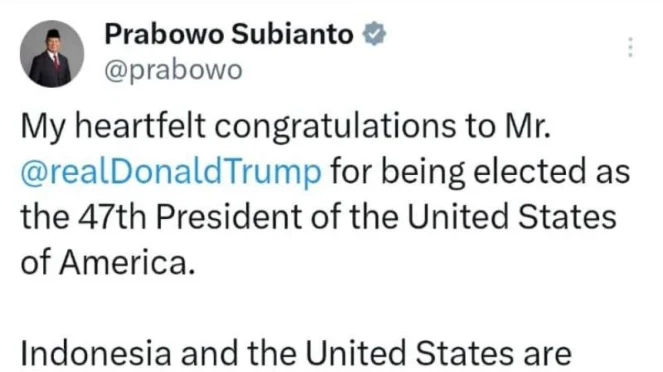
Task: Click the line 'Indonesia and the United States are'
Action: [296, 353]
